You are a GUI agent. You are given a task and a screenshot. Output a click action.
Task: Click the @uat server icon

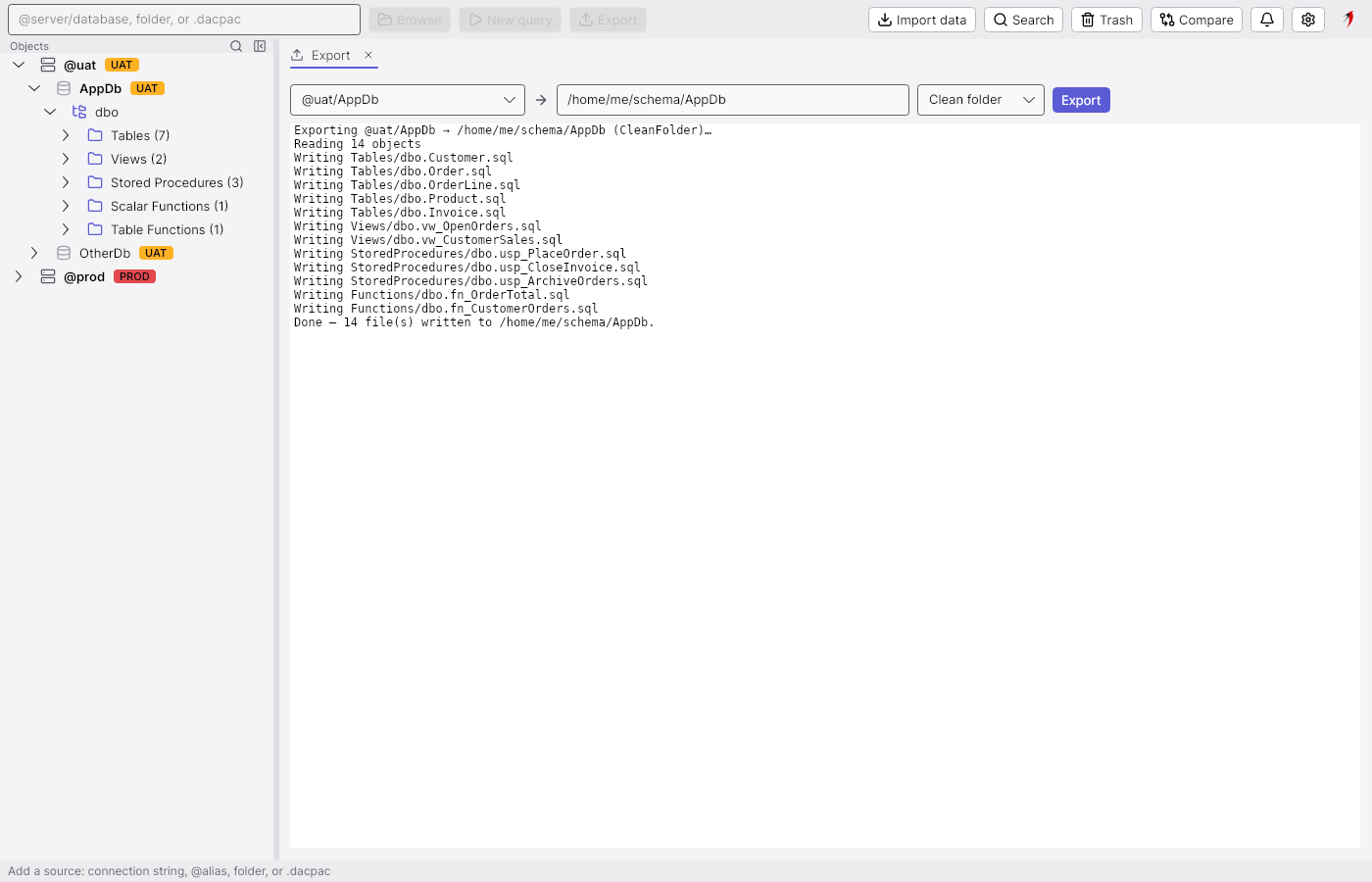coord(48,65)
